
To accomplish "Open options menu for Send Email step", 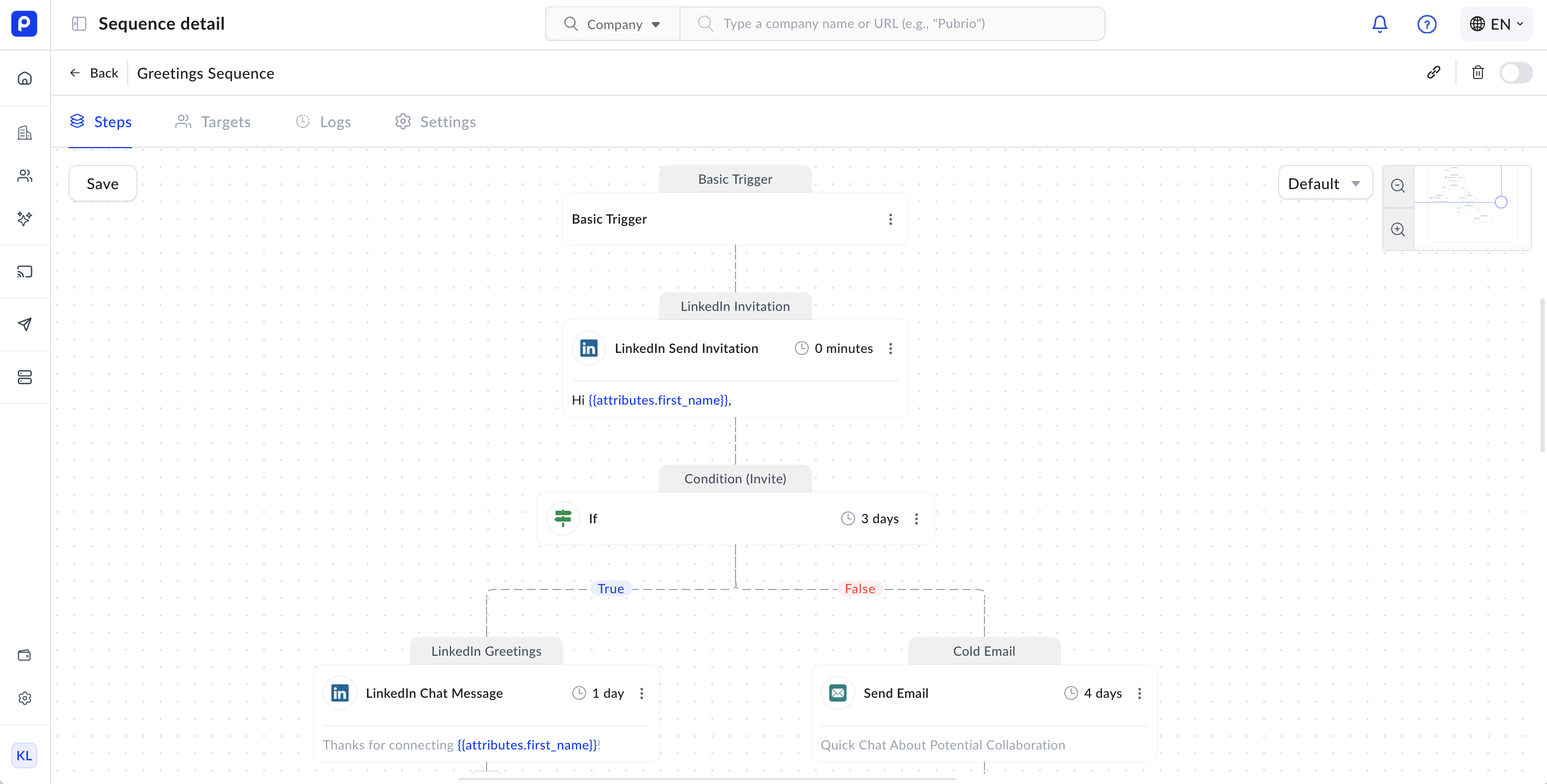I will [1139, 693].
